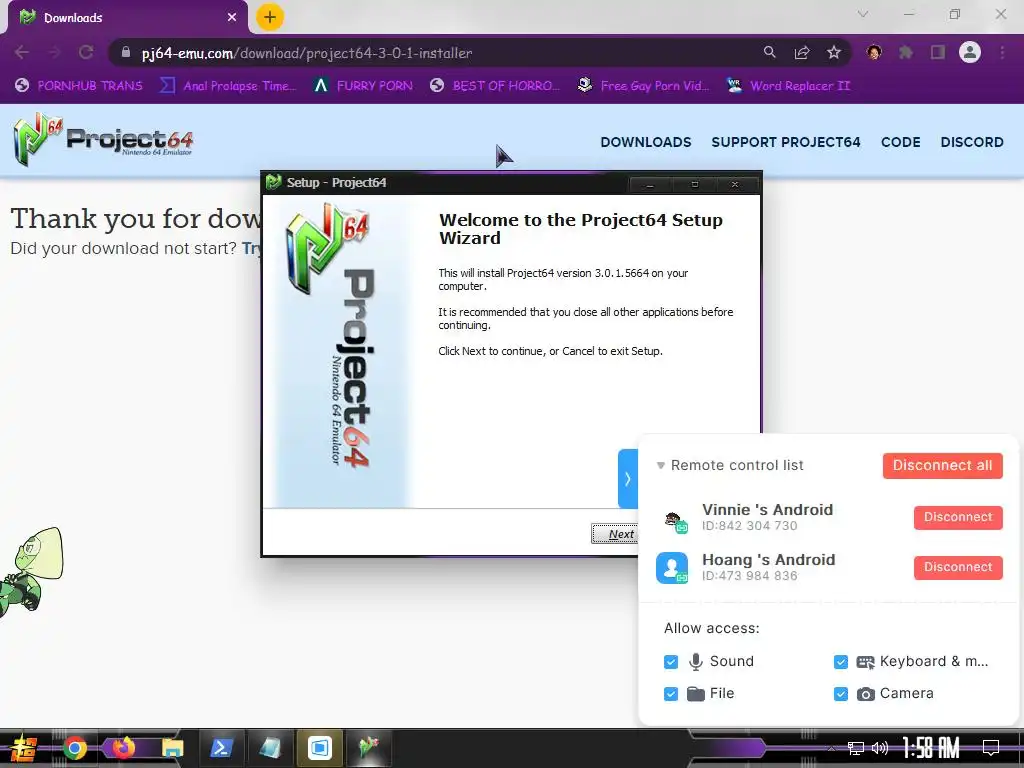Image resolution: width=1024 pixels, height=768 pixels.
Task: Open Firefox from the taskbar
Action: click(x=123, y=748)
